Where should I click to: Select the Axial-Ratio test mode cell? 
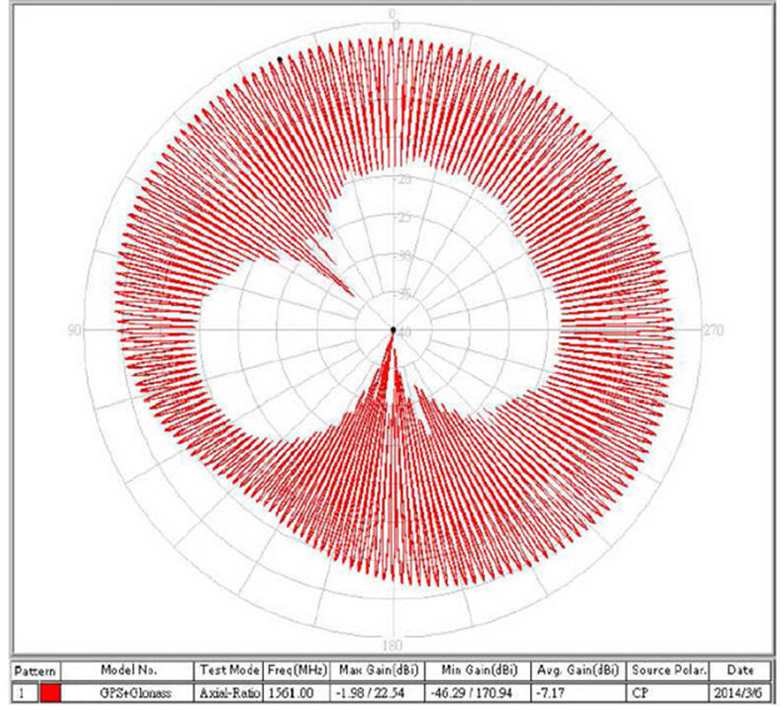coord(227,691)
